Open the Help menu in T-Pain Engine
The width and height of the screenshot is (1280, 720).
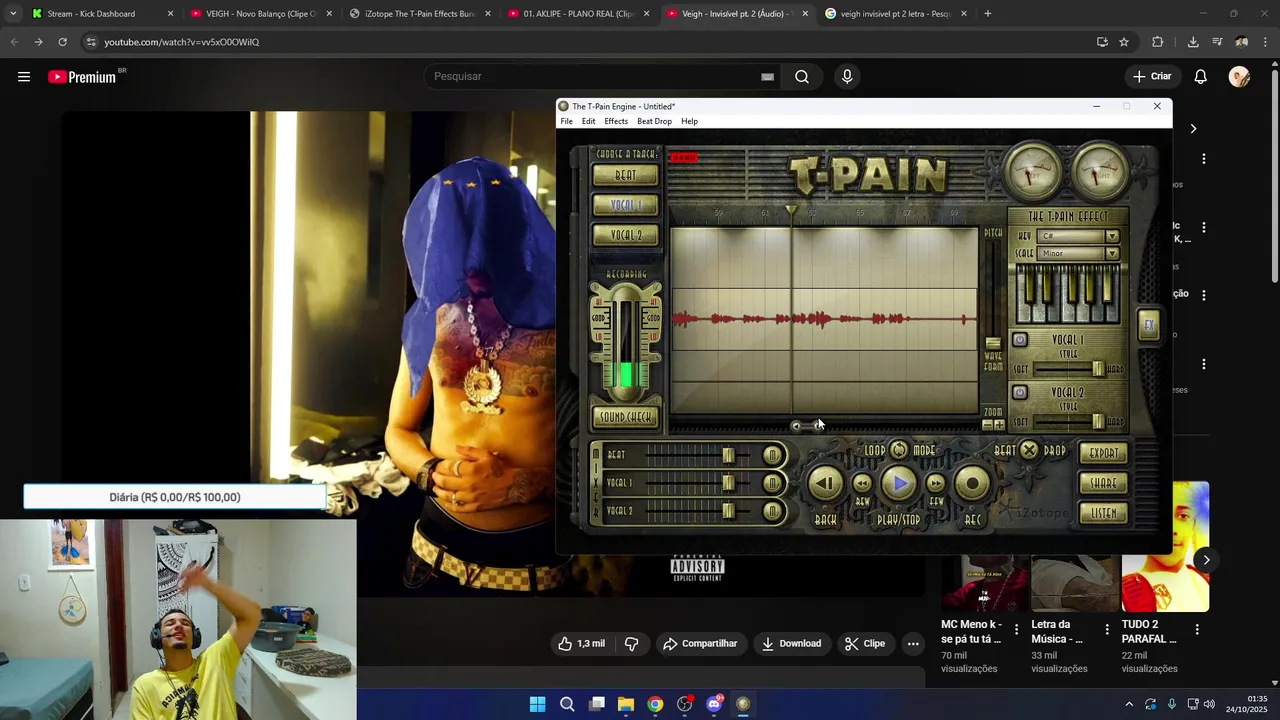(689, 121)
